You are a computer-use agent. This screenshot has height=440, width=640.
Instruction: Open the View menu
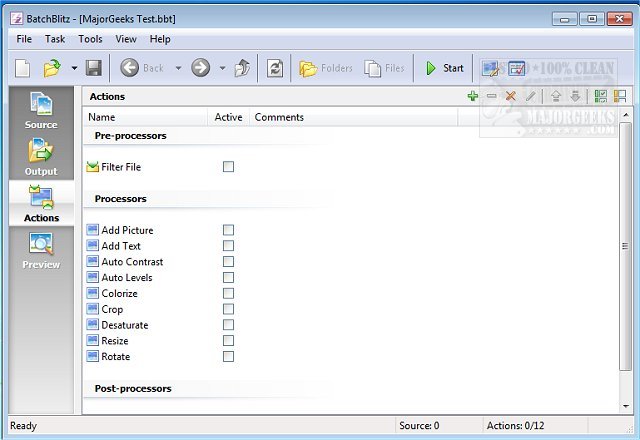point(126,39)
